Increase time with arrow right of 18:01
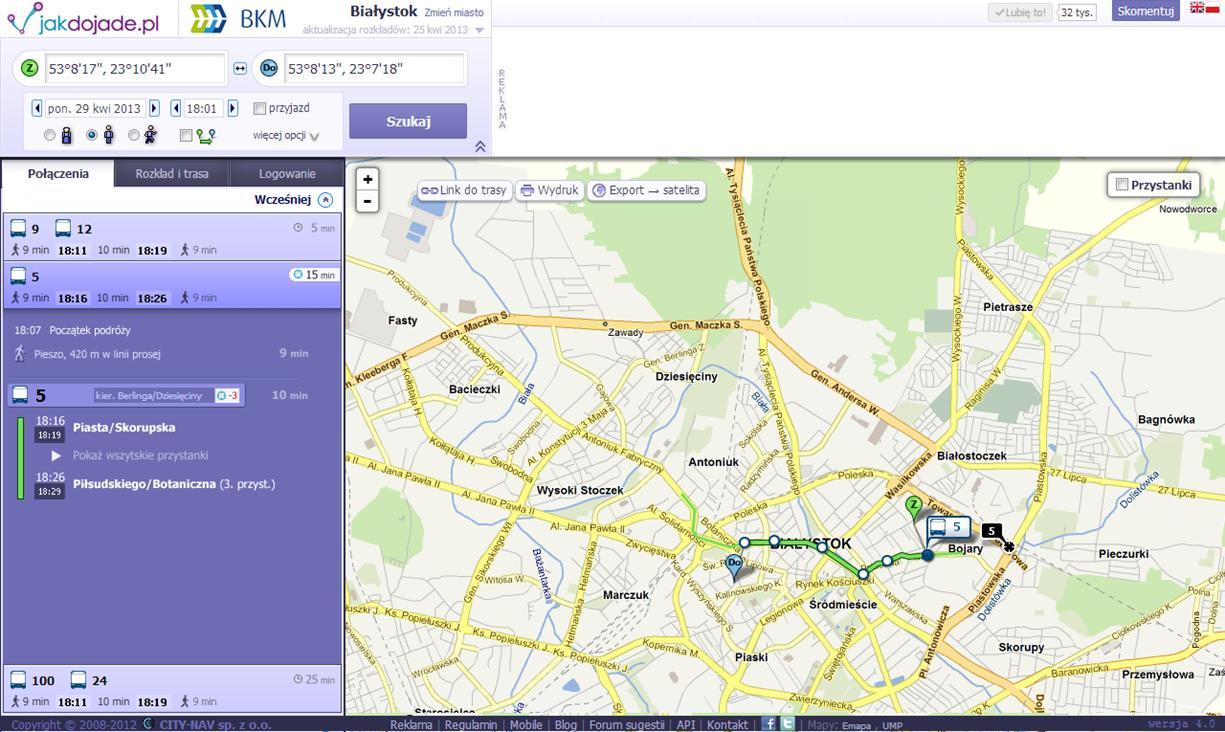Viewport: 1225px width, 732px height. pyautogui.click(x=233, y=108)
